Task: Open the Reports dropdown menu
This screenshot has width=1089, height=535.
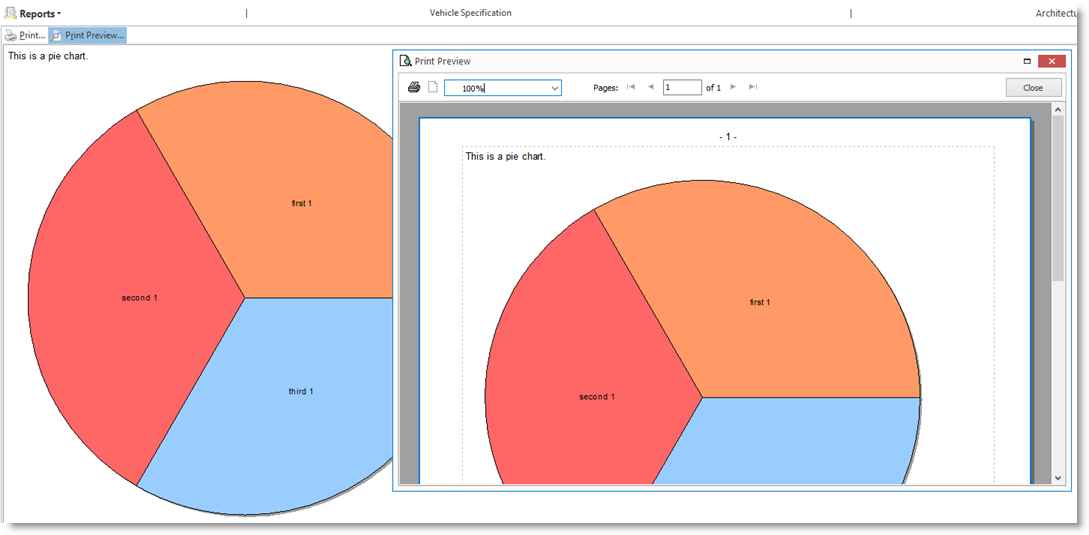Action: coord(40,13)
